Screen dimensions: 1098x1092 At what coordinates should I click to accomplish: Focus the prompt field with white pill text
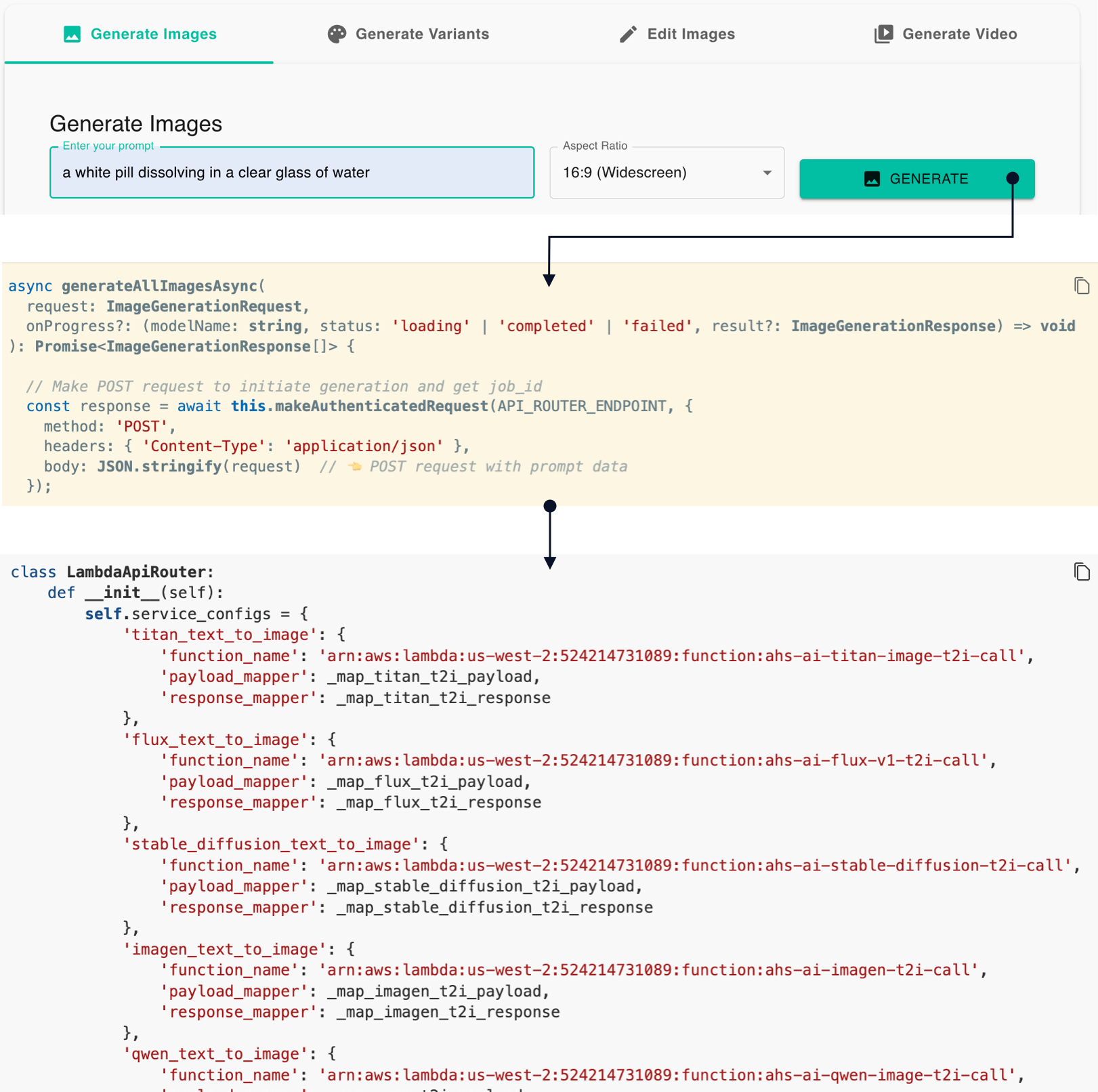pyautogui.click(x=291, y=173)
